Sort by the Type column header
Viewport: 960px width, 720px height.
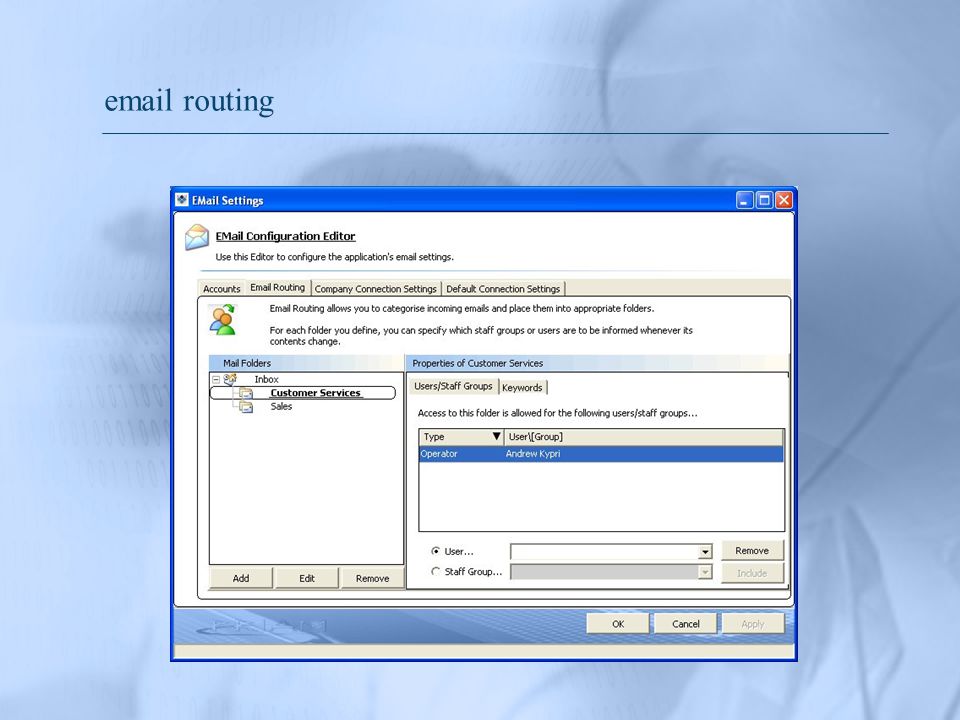pos(462,437)
